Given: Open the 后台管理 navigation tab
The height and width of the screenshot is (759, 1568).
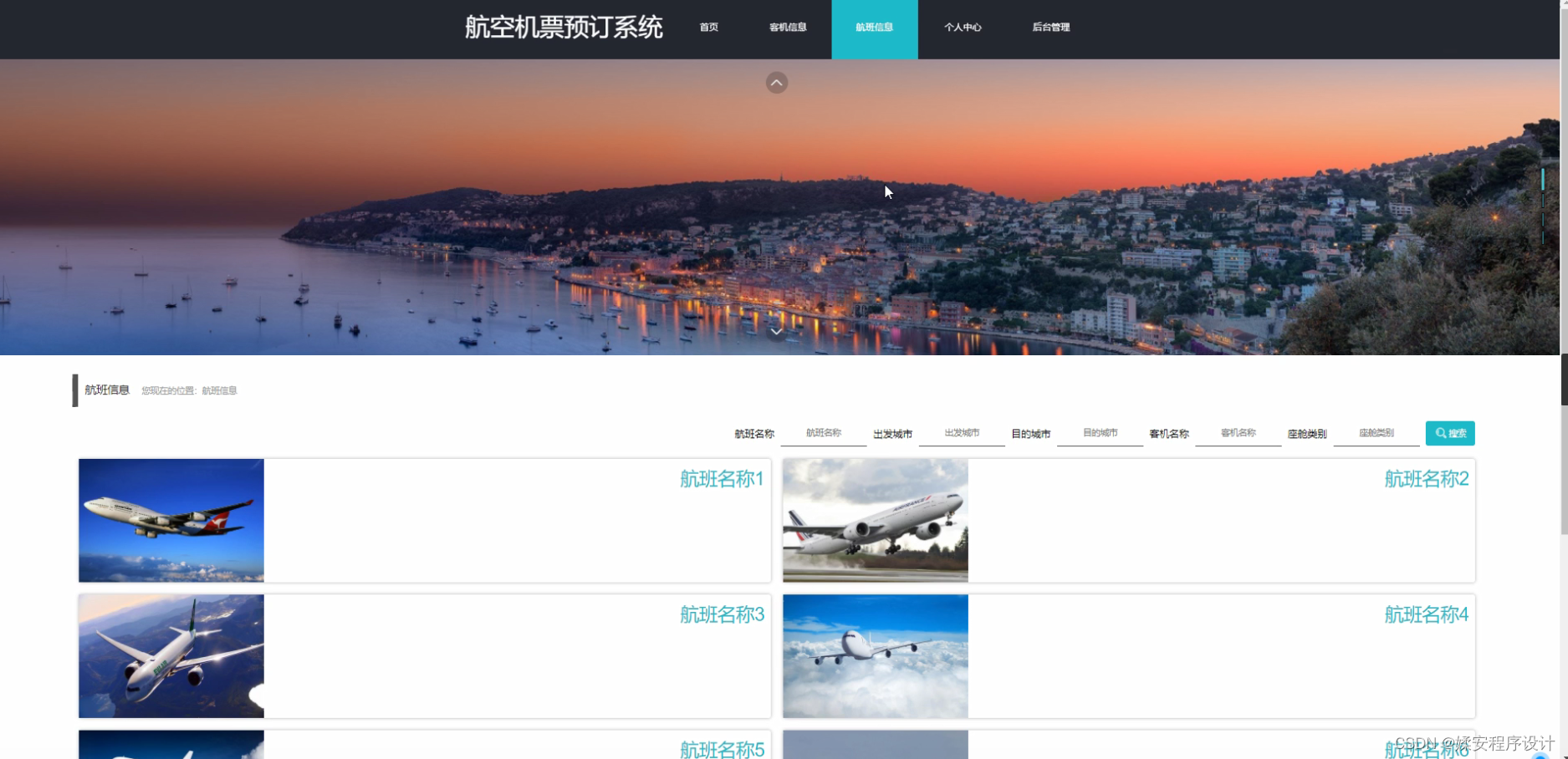Looking at the screenshot, I should tap(1051, 28).
